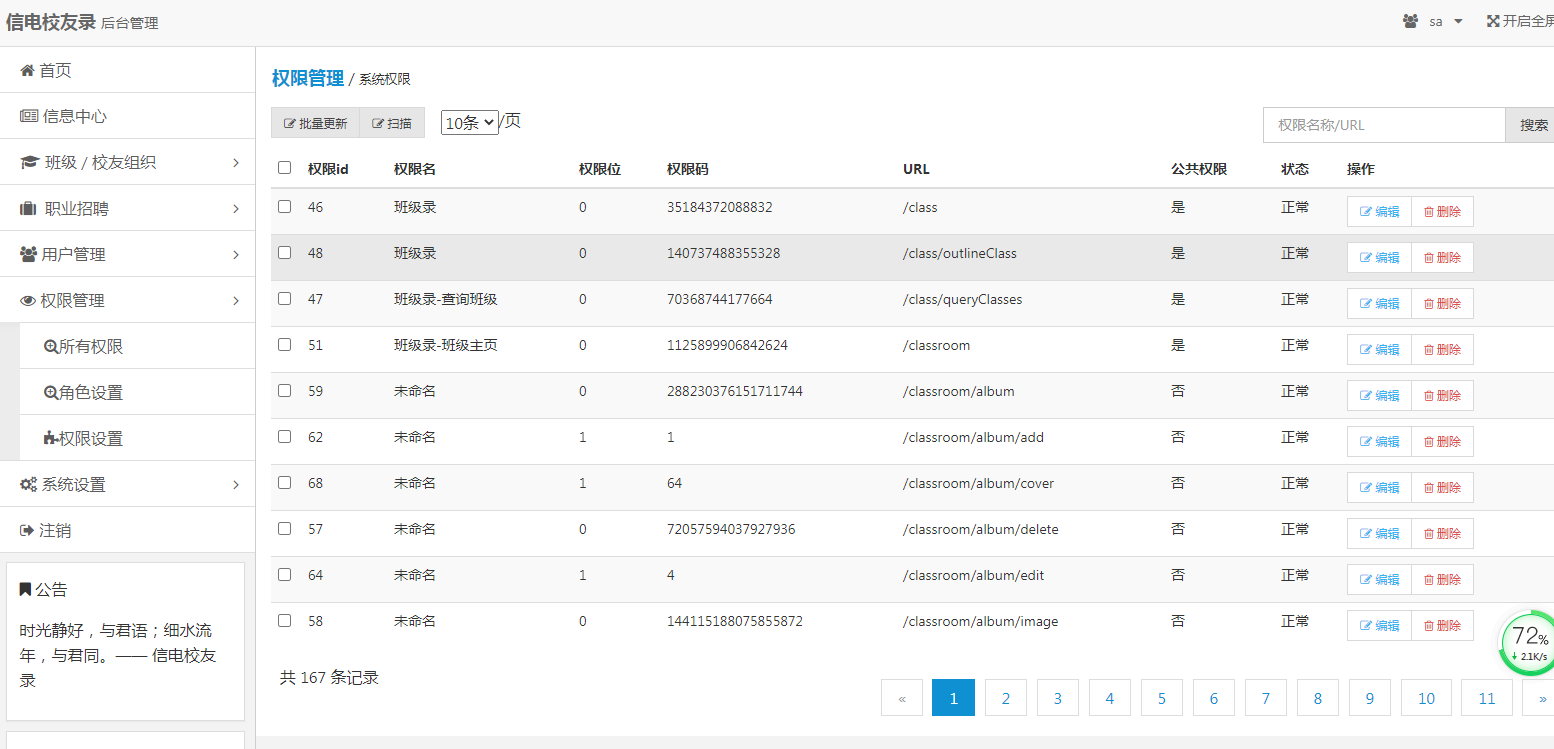The height and width of the screenshot is (749, 1554).
Task: Click the 权限管理 breadcrumb heading
Action: [x=308, y=78]
